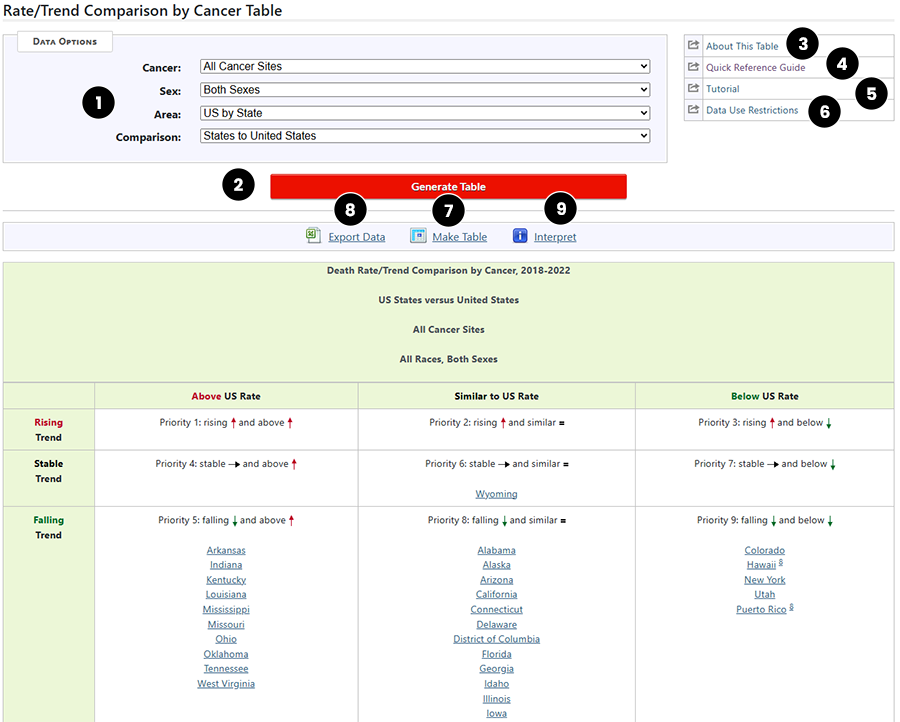Open the Cancer dropdown showing All Cancer Sites

(424, 67)
